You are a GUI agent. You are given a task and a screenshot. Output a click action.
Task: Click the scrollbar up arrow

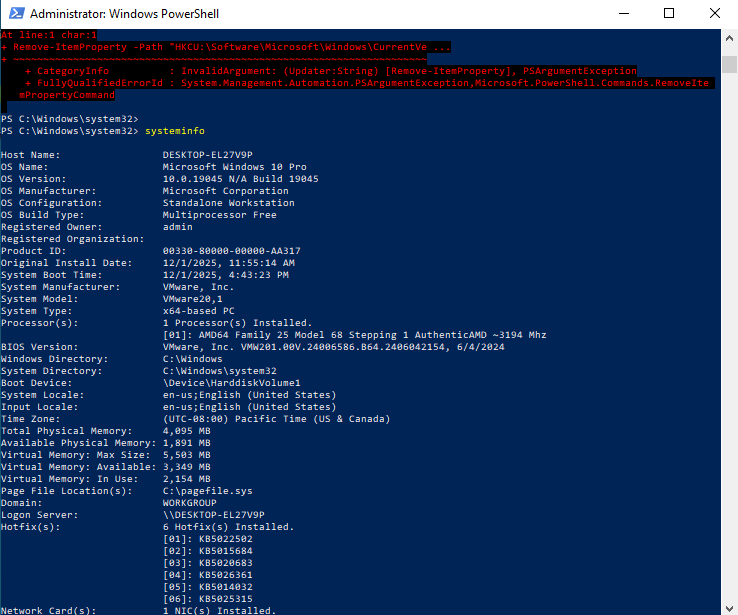click(x=729, y=38)
